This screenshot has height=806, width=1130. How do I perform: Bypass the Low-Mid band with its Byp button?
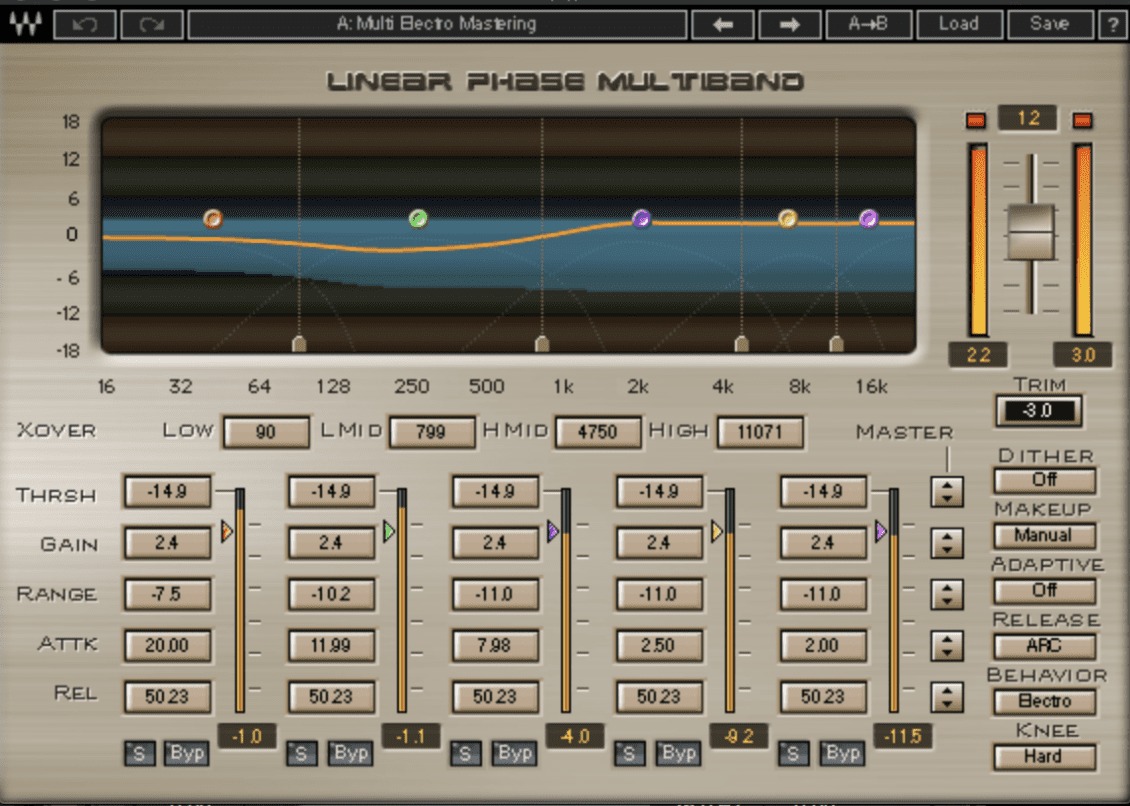pos(350,753)
